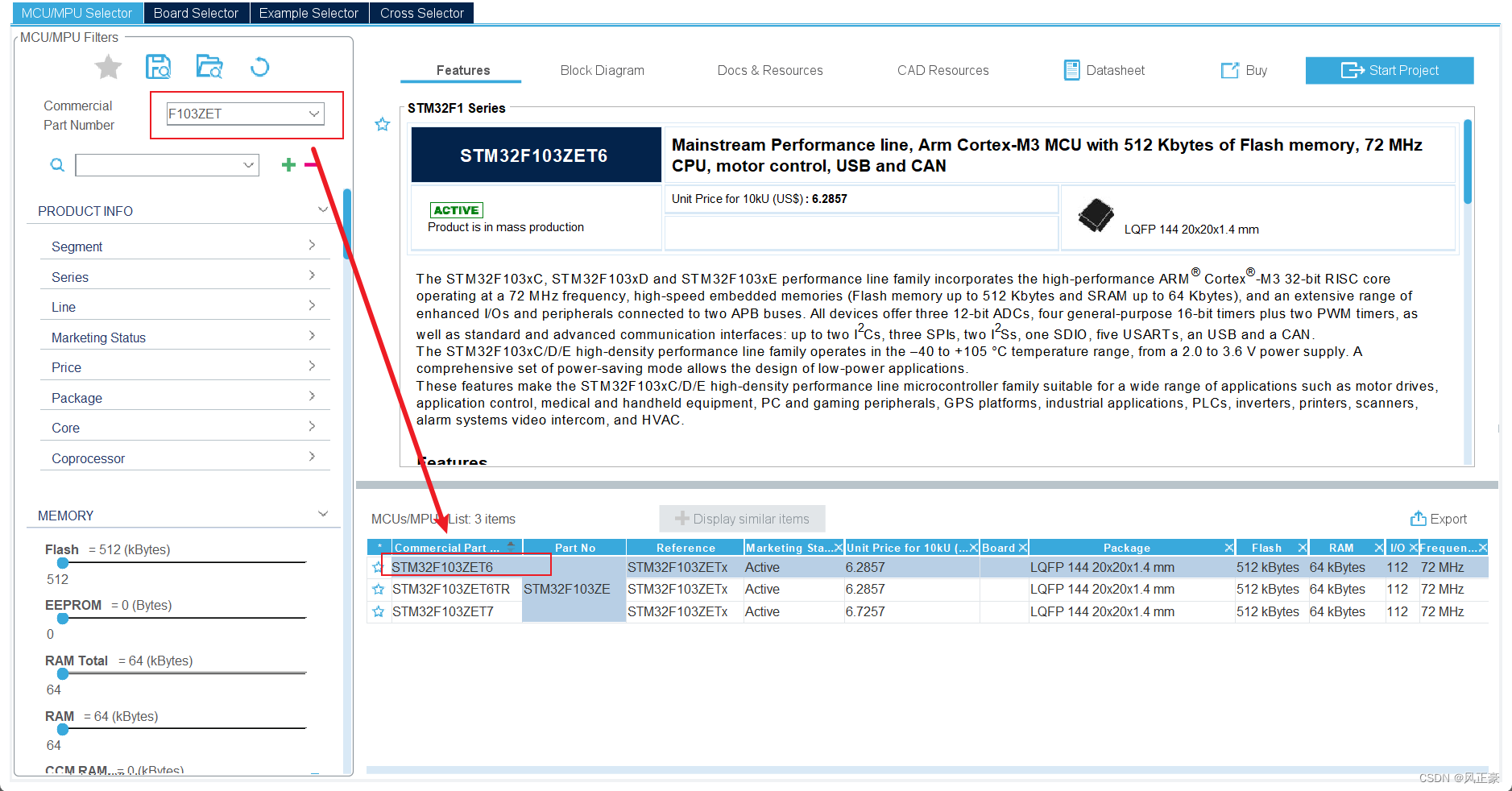Expand the Segment filter

pos(312,245)
